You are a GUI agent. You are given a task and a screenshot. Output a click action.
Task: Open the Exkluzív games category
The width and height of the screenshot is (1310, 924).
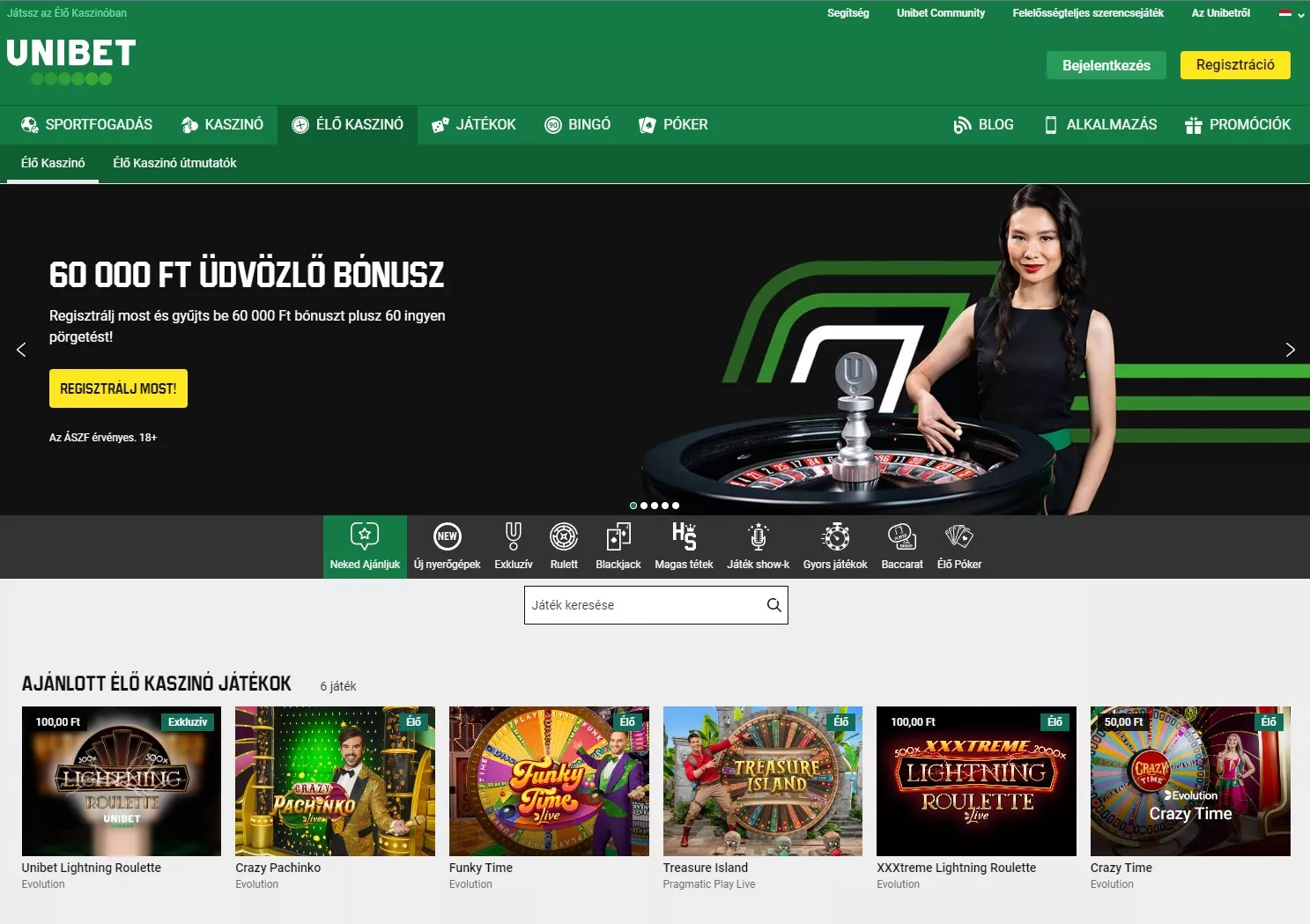point(513,537)
